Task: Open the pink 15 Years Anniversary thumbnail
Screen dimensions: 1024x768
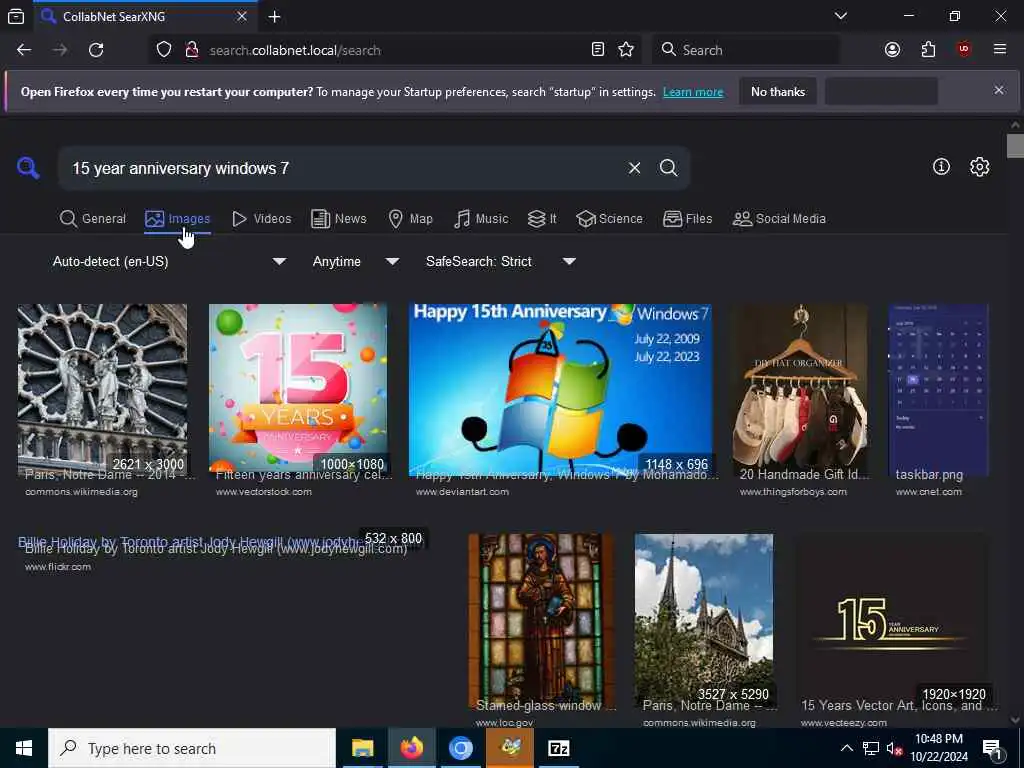Action: pyautogui.click(x=298, y=390)
